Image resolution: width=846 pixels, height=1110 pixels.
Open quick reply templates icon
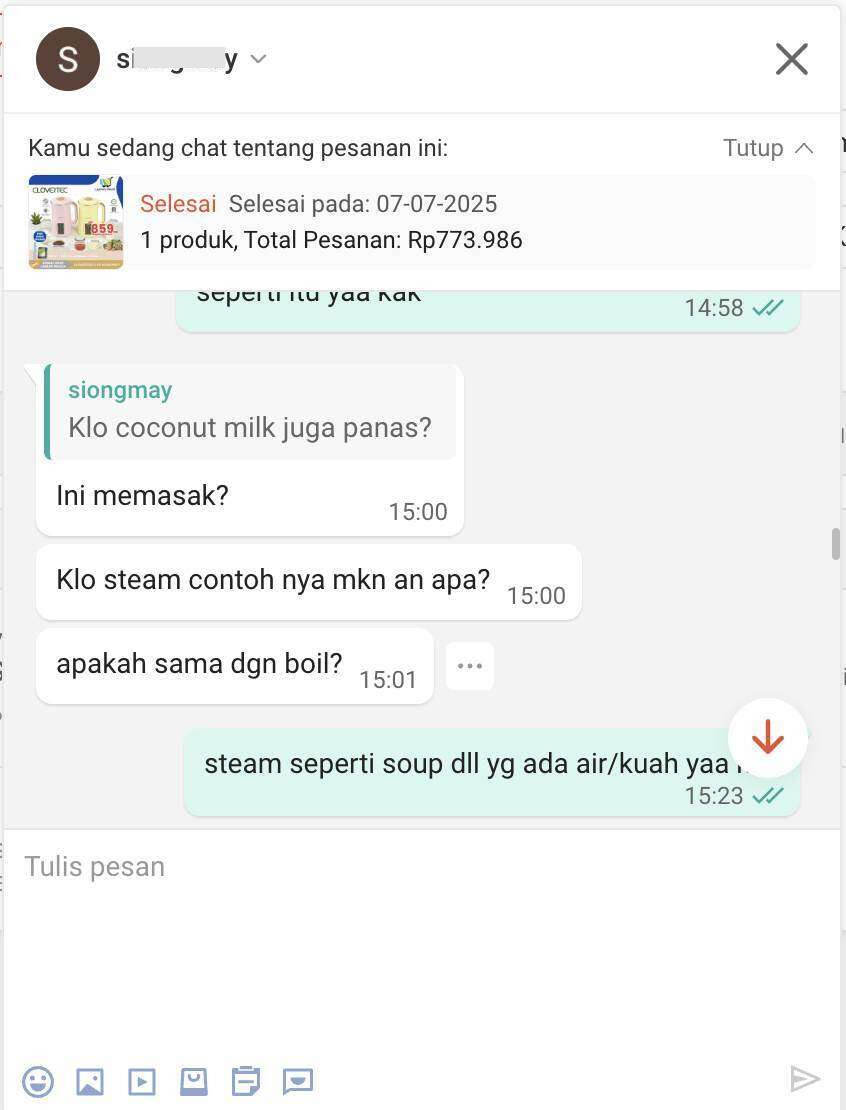point(298,1081)
